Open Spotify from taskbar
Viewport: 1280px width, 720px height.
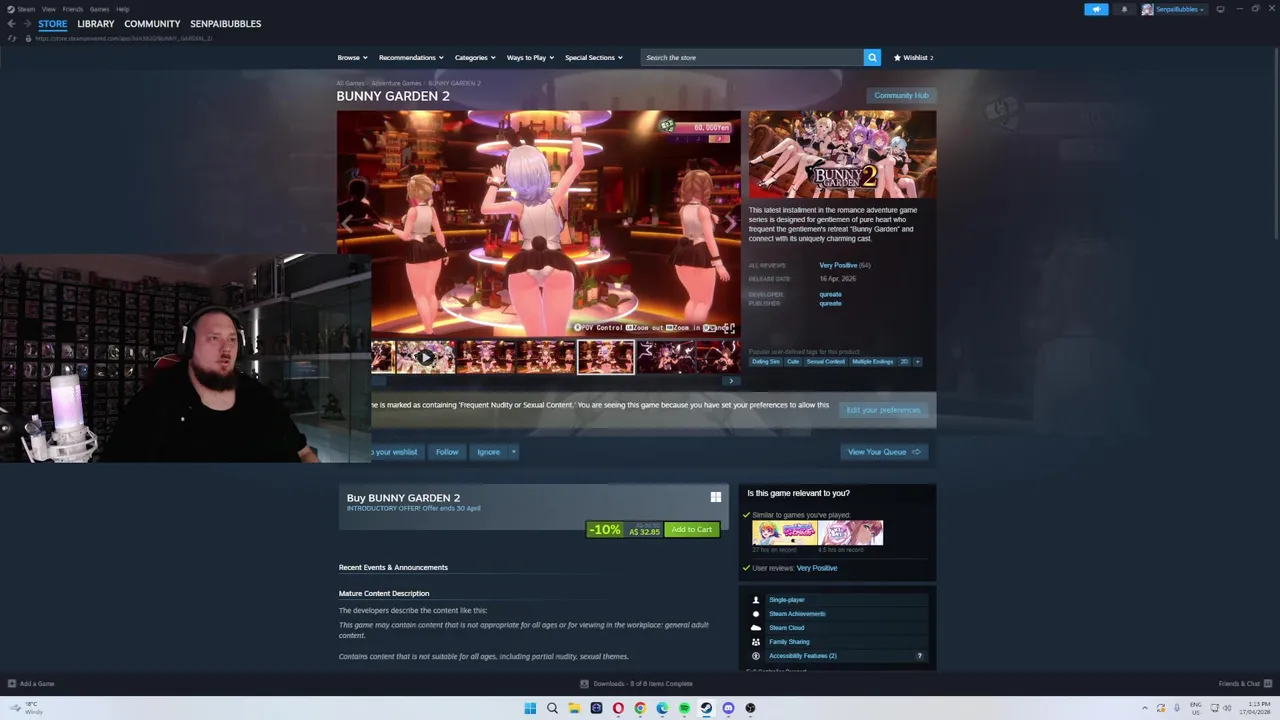point(684,708)
